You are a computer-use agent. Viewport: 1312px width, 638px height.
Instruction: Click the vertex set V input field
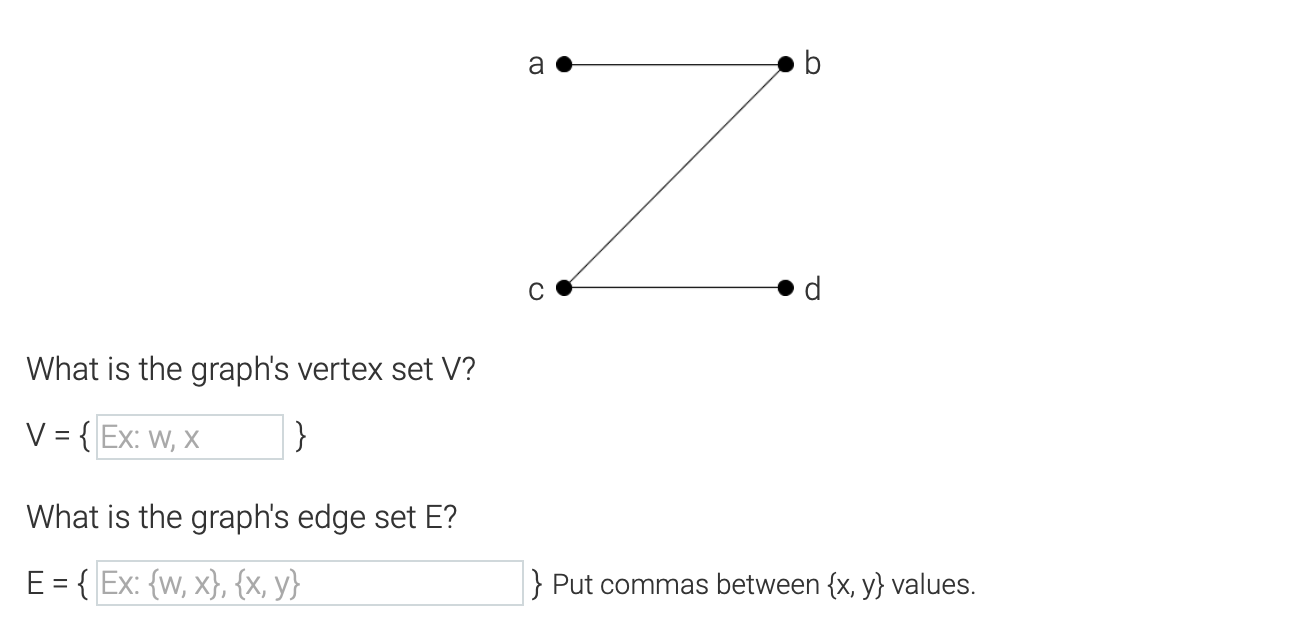click(x=188, y=436)
